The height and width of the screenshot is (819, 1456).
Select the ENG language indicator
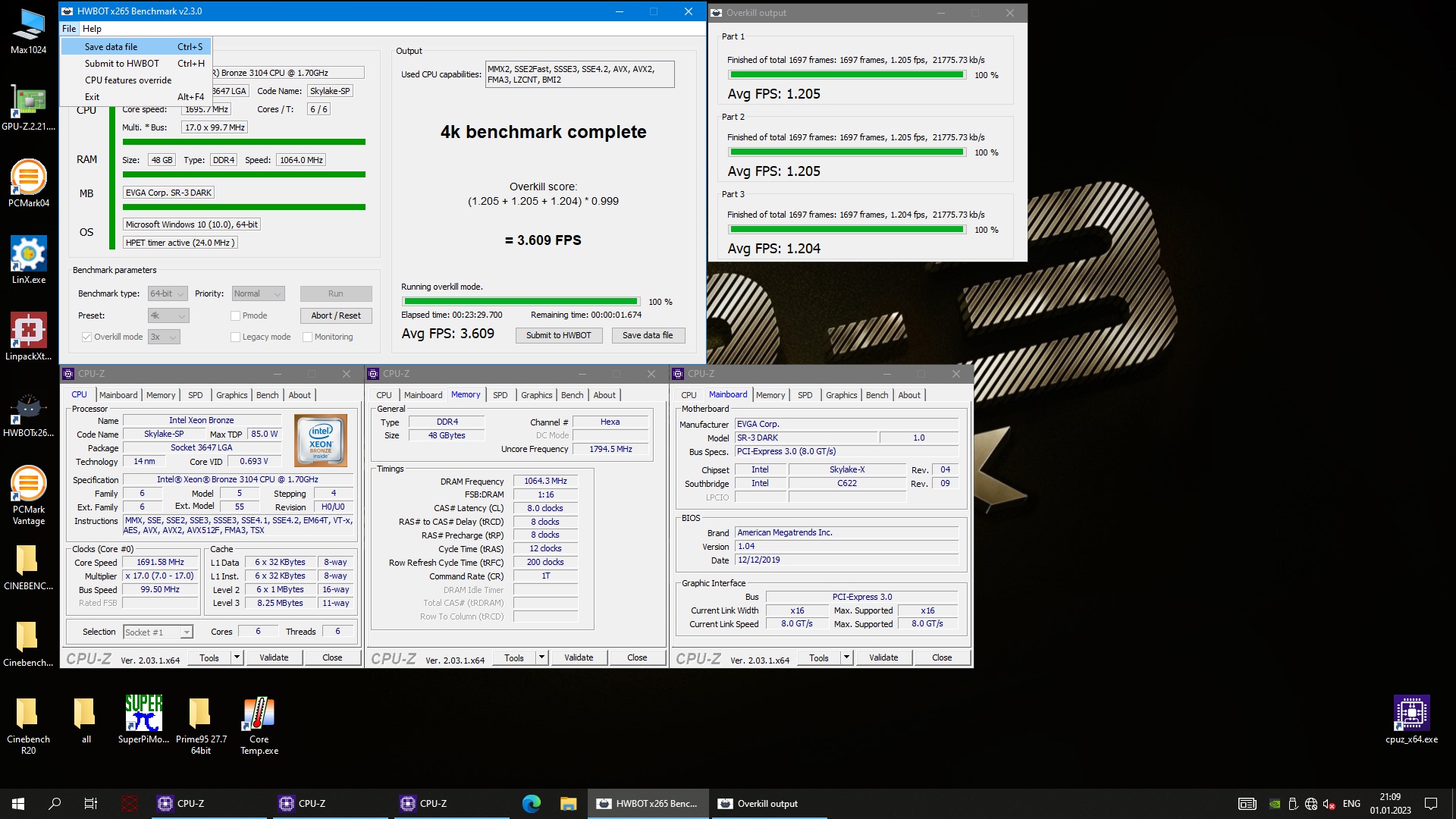[x=1351, y=804]
